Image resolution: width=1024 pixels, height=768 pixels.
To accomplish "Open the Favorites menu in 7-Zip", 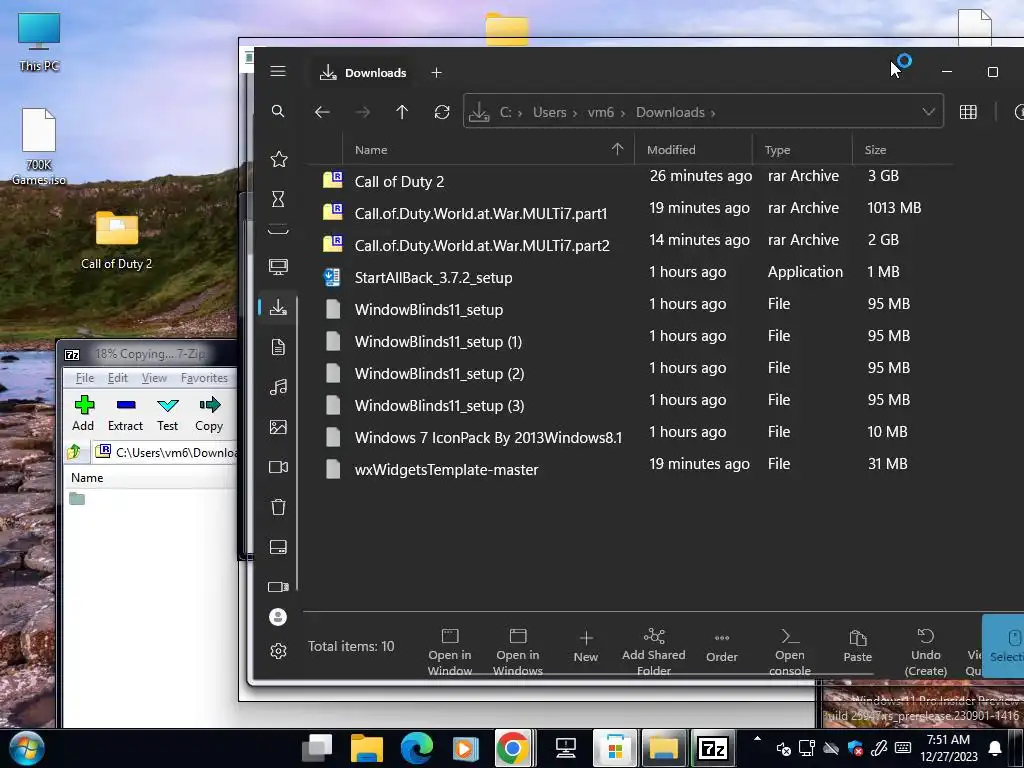I will (204, 378).
